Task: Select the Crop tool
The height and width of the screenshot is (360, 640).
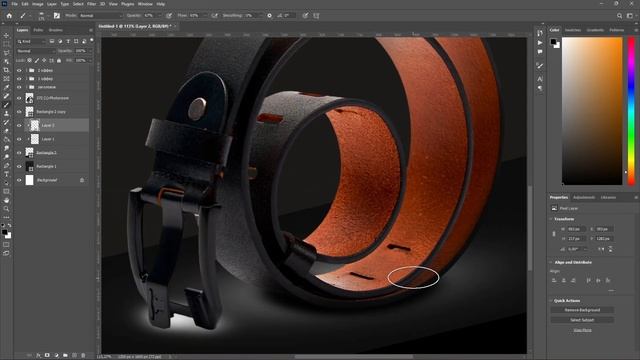Action: click(x=6, y=70)
